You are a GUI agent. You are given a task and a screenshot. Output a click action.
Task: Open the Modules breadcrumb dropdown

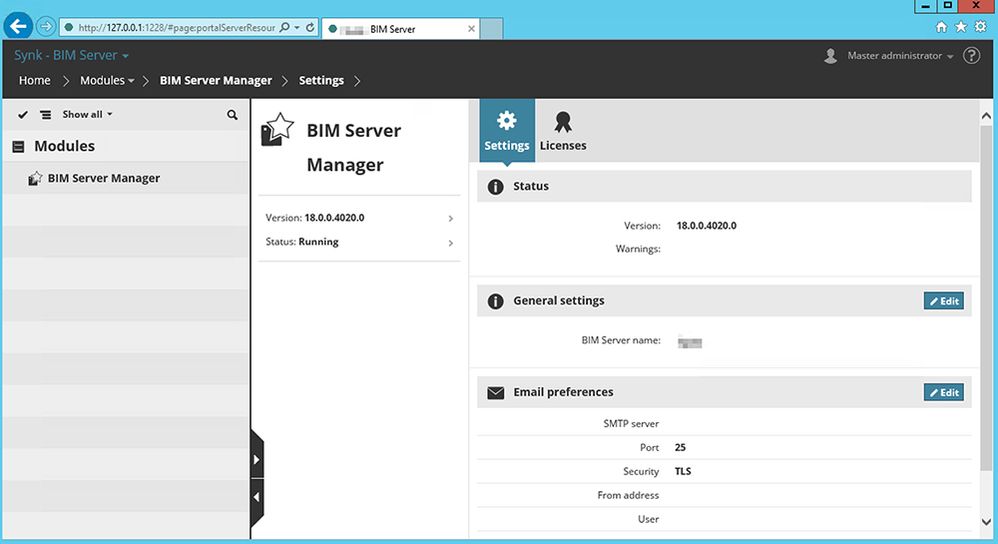click(x=107, y=81)
